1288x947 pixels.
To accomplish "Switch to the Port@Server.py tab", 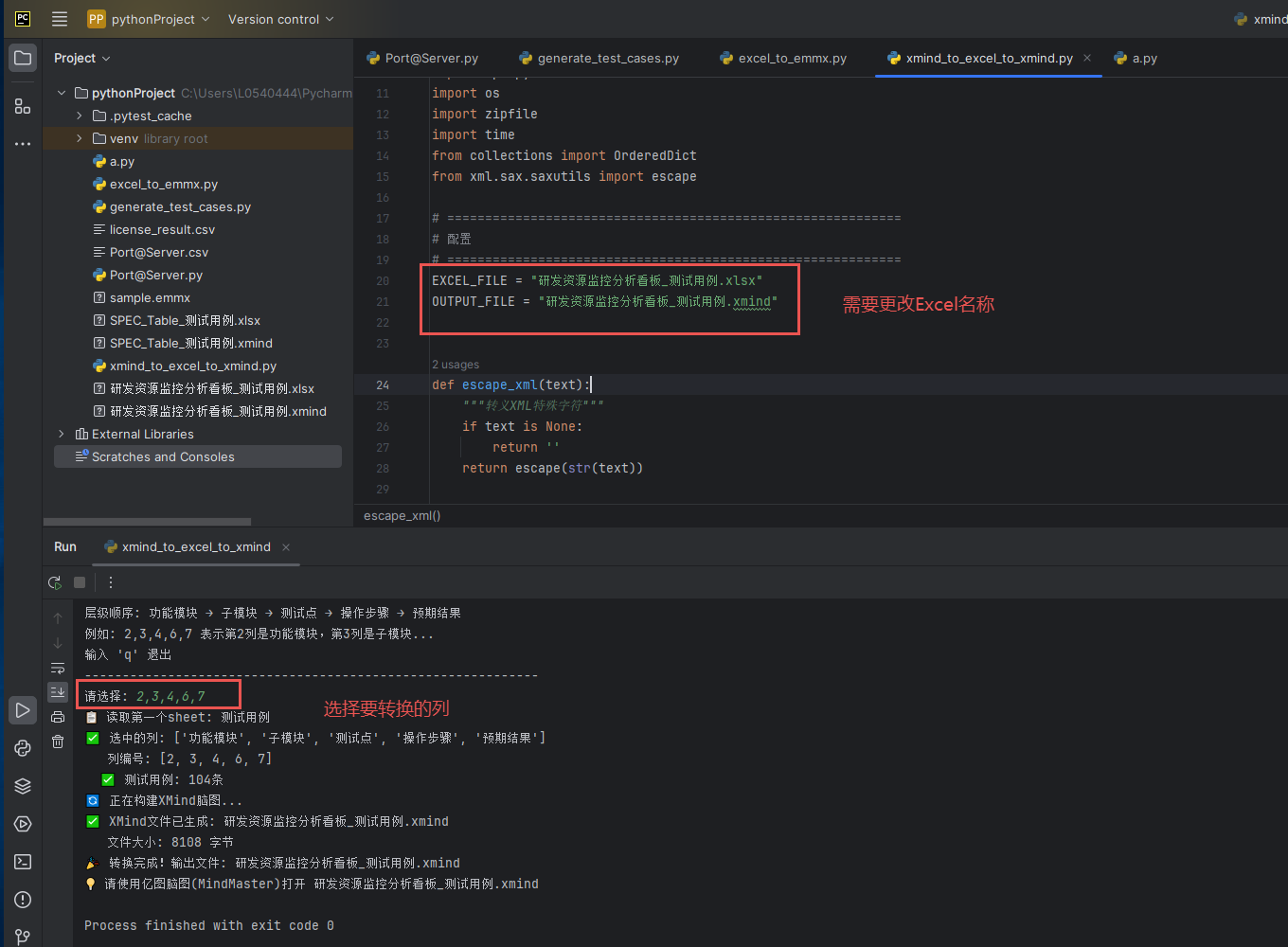I will click(422, 58).
